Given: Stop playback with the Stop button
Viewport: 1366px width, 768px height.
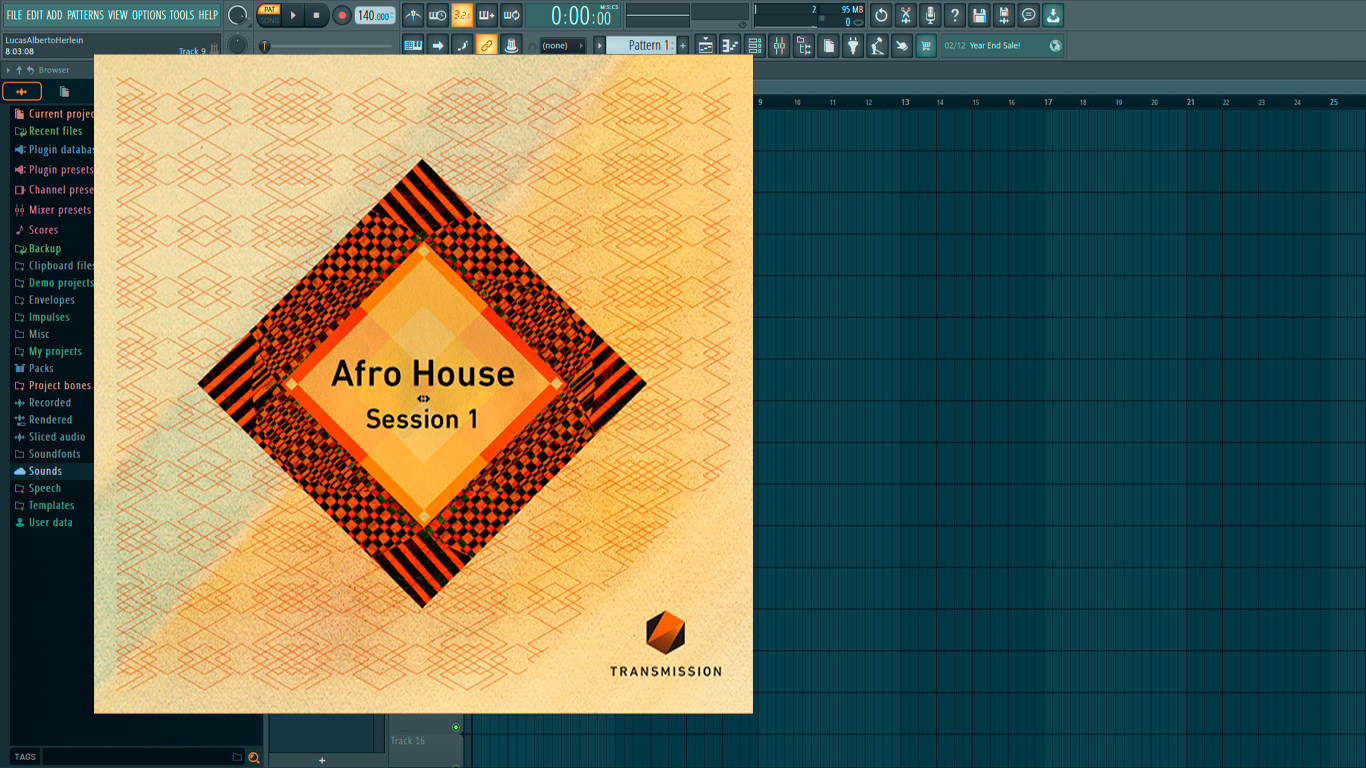Looking at the screenshot, I should tap(317, 15).
